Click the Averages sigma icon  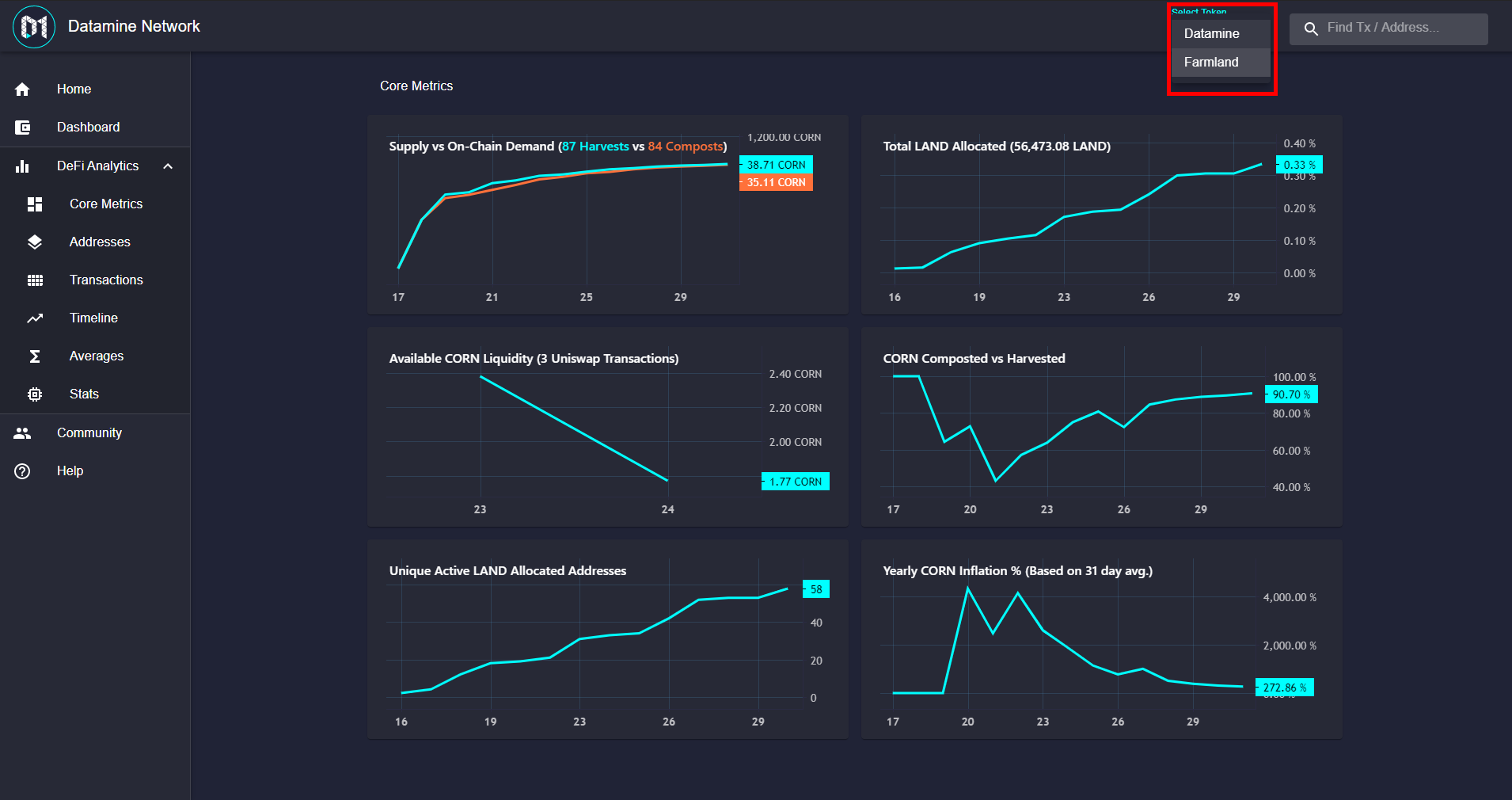tap(35, 356)
